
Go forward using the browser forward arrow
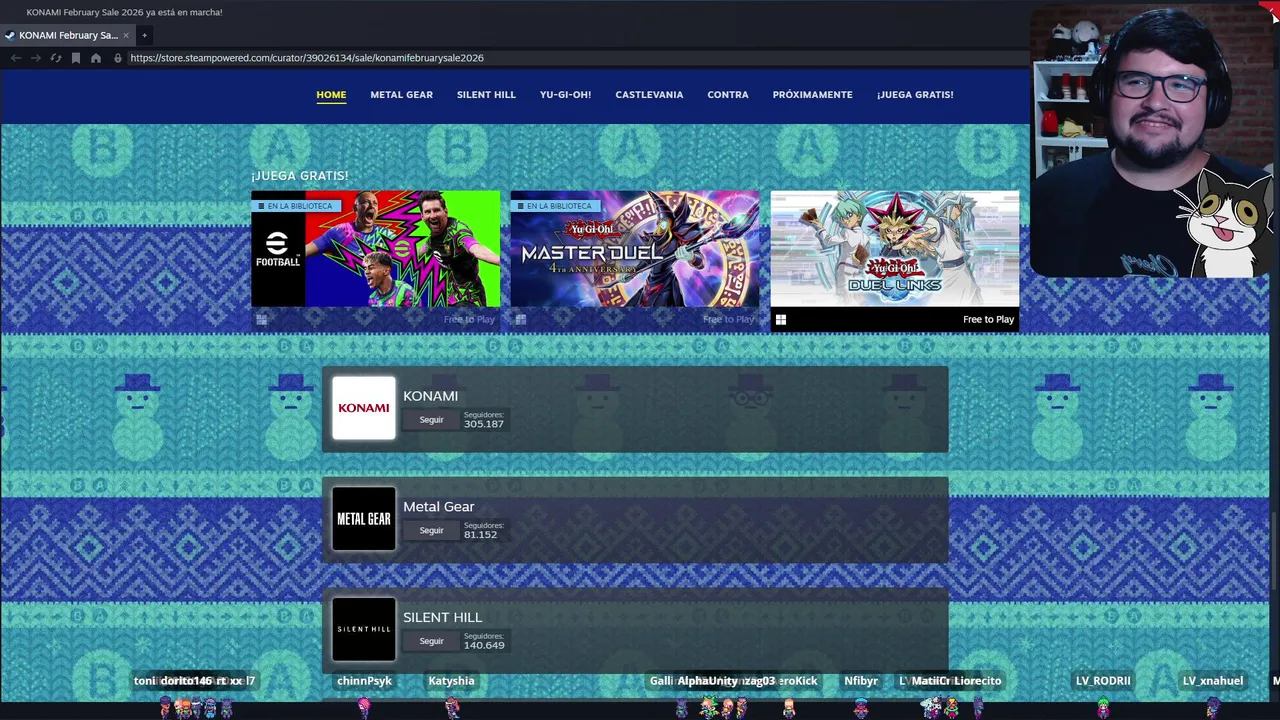(36, 58)
